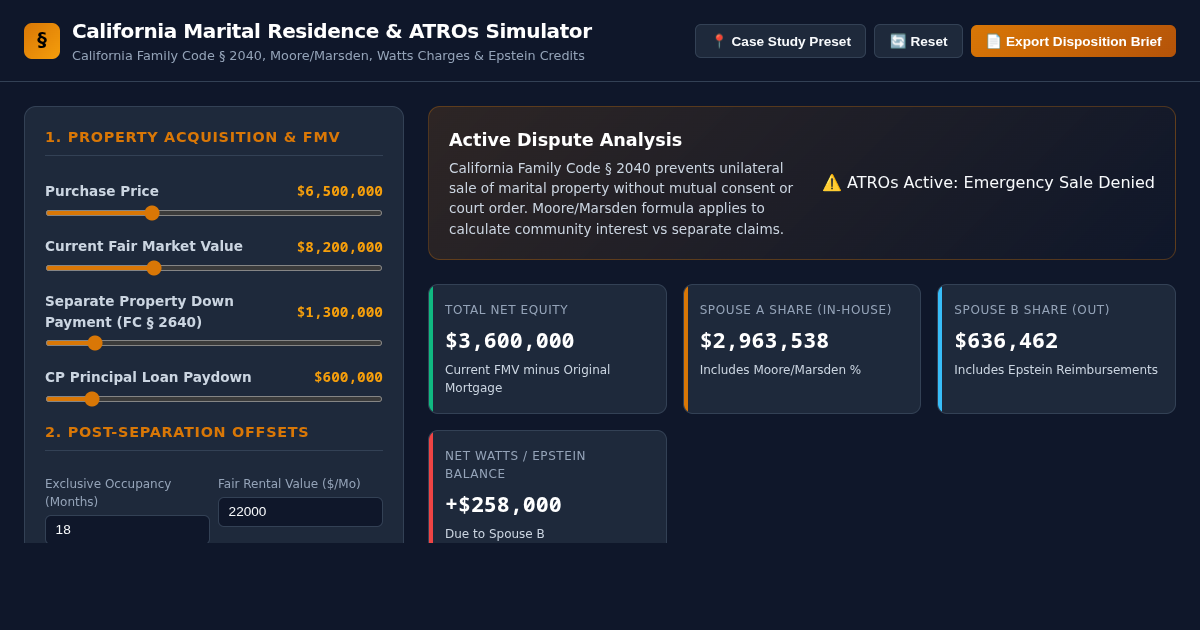
Task: Click the Property Acquisition & FMV section heading
Action: pyautogui.click(x=192, y=137)
